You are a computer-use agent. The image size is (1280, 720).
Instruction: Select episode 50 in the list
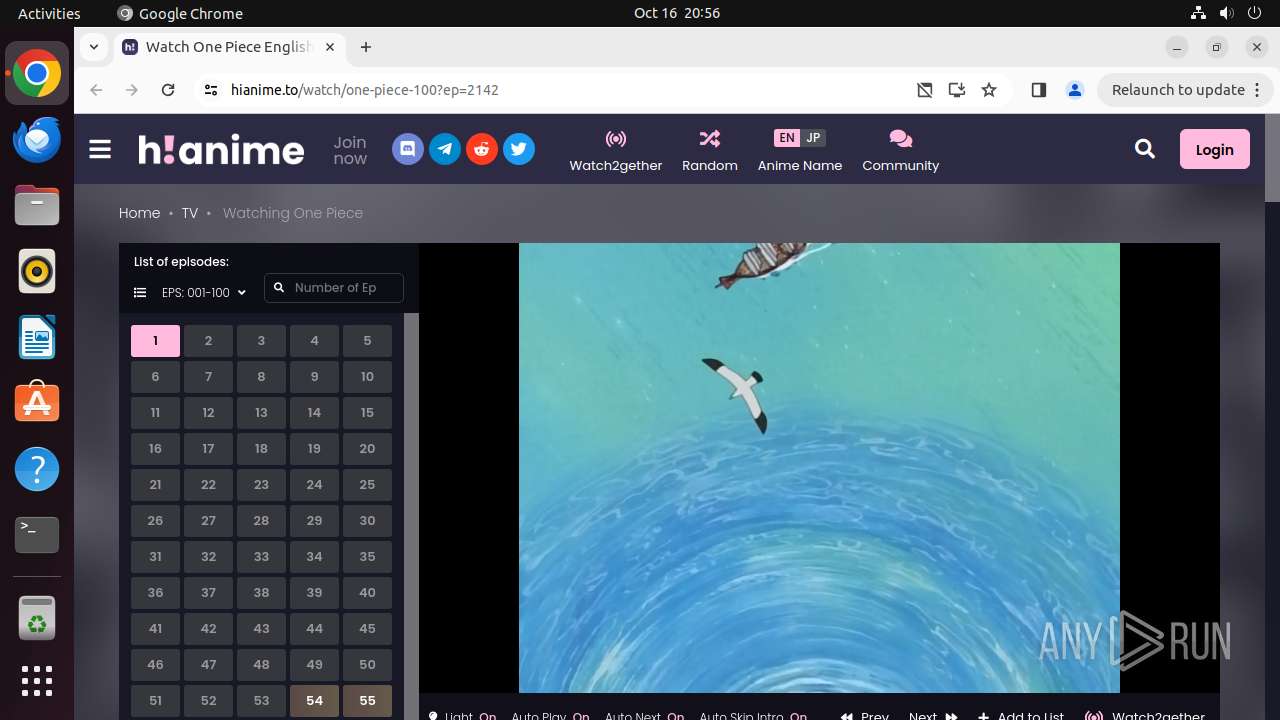click(x=367, y=665)
